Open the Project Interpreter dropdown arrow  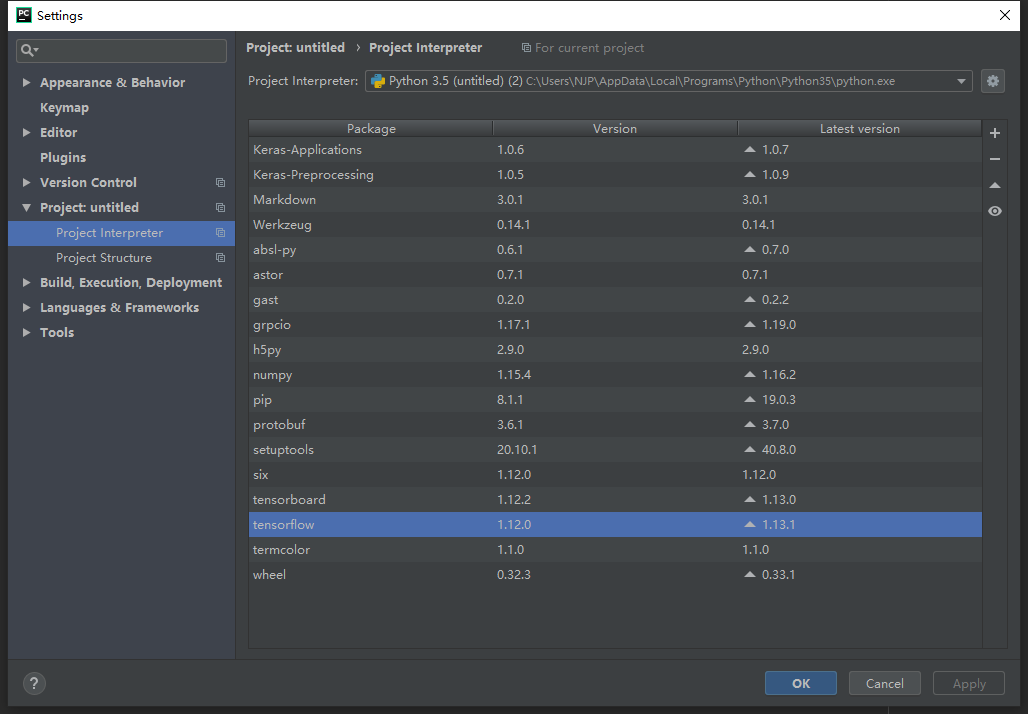pyautogui.click(x=961, y=81)
